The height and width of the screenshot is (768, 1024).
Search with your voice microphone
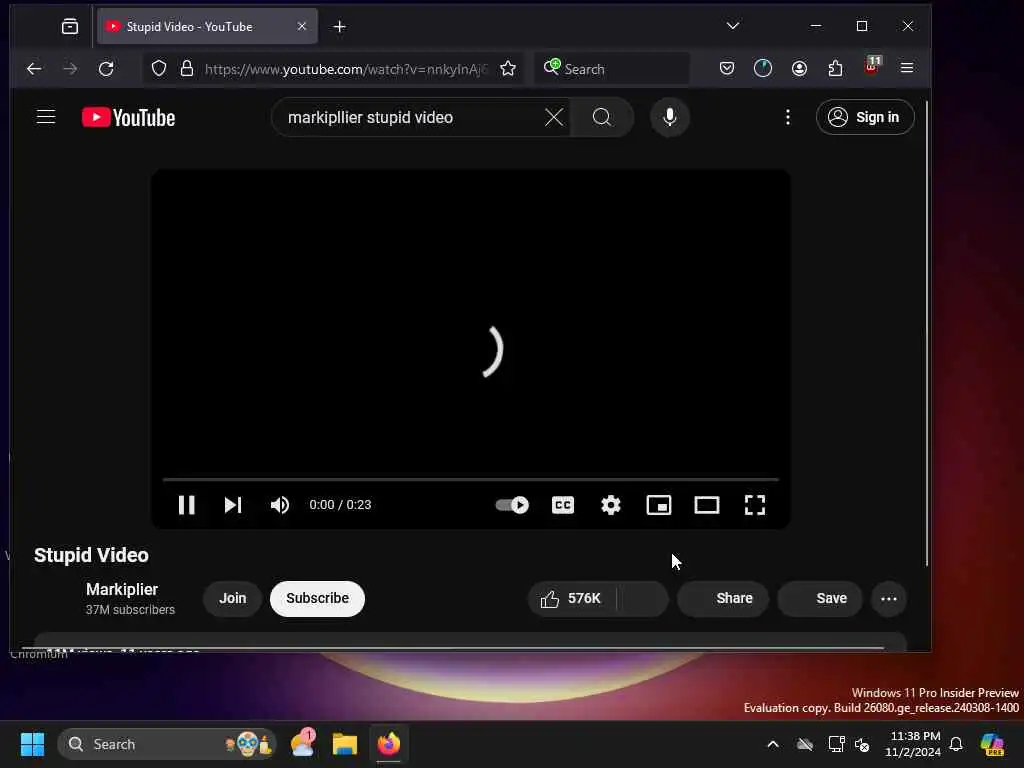(x=669, y=118)
